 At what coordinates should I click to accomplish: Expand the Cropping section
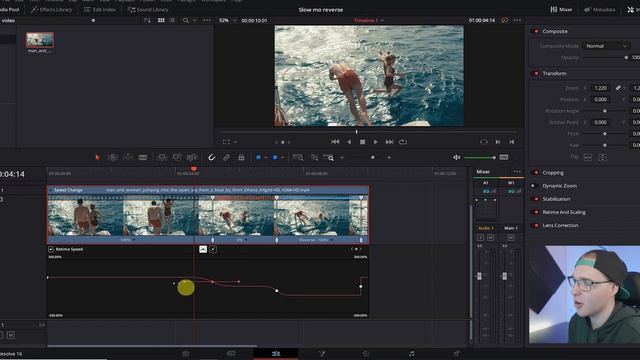pyautogui.click(x=553, y=173)
